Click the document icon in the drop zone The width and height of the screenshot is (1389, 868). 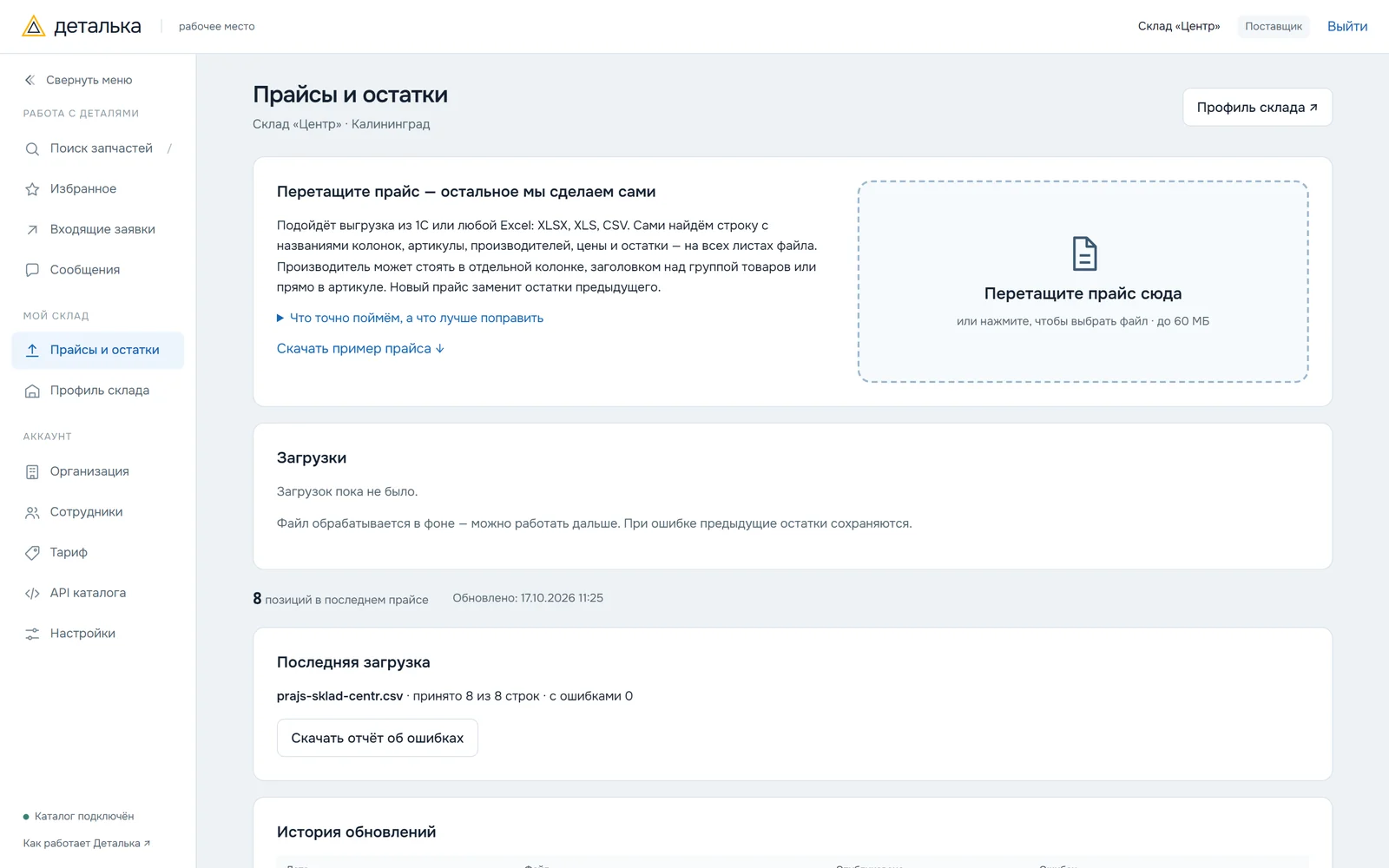(x=1084, y=253)
